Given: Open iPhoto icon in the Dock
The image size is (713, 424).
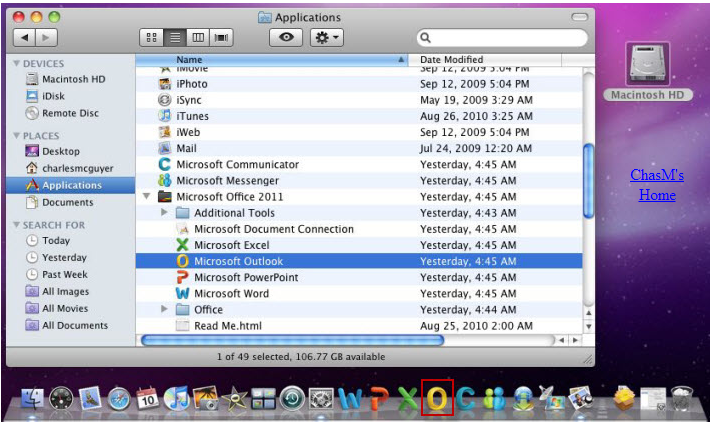Looking at the screenshot, I should click(205, 399).
